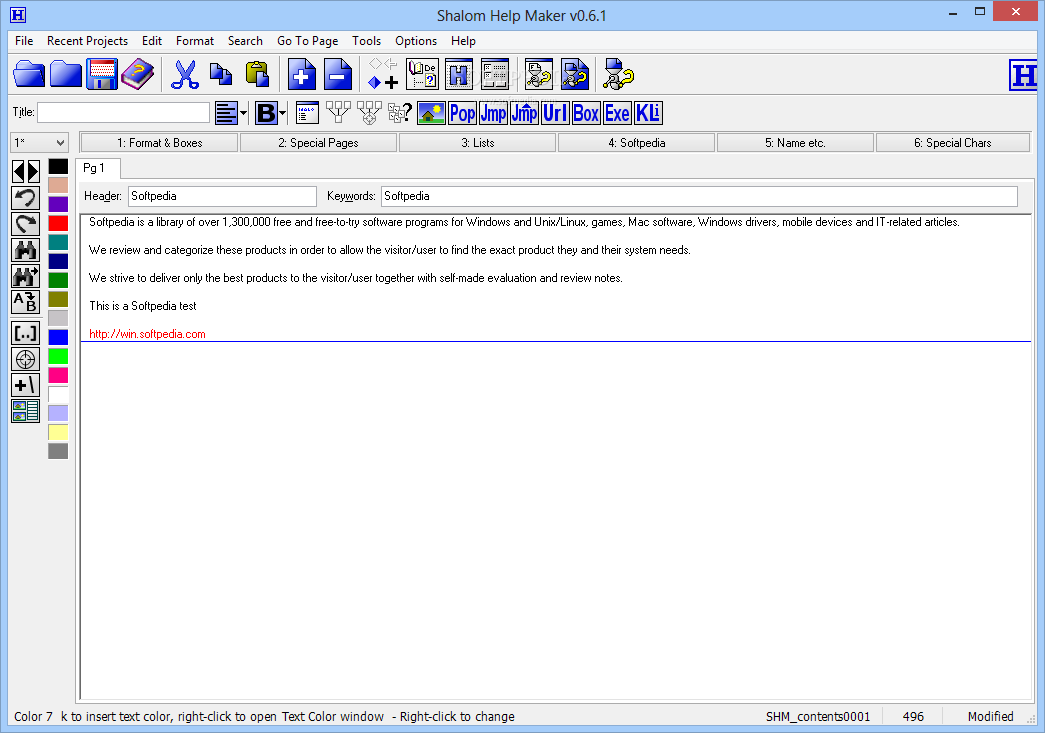Pick the yellow color swatch
Viewport: 1045px width, 733px height.
(x=58, y=432)
